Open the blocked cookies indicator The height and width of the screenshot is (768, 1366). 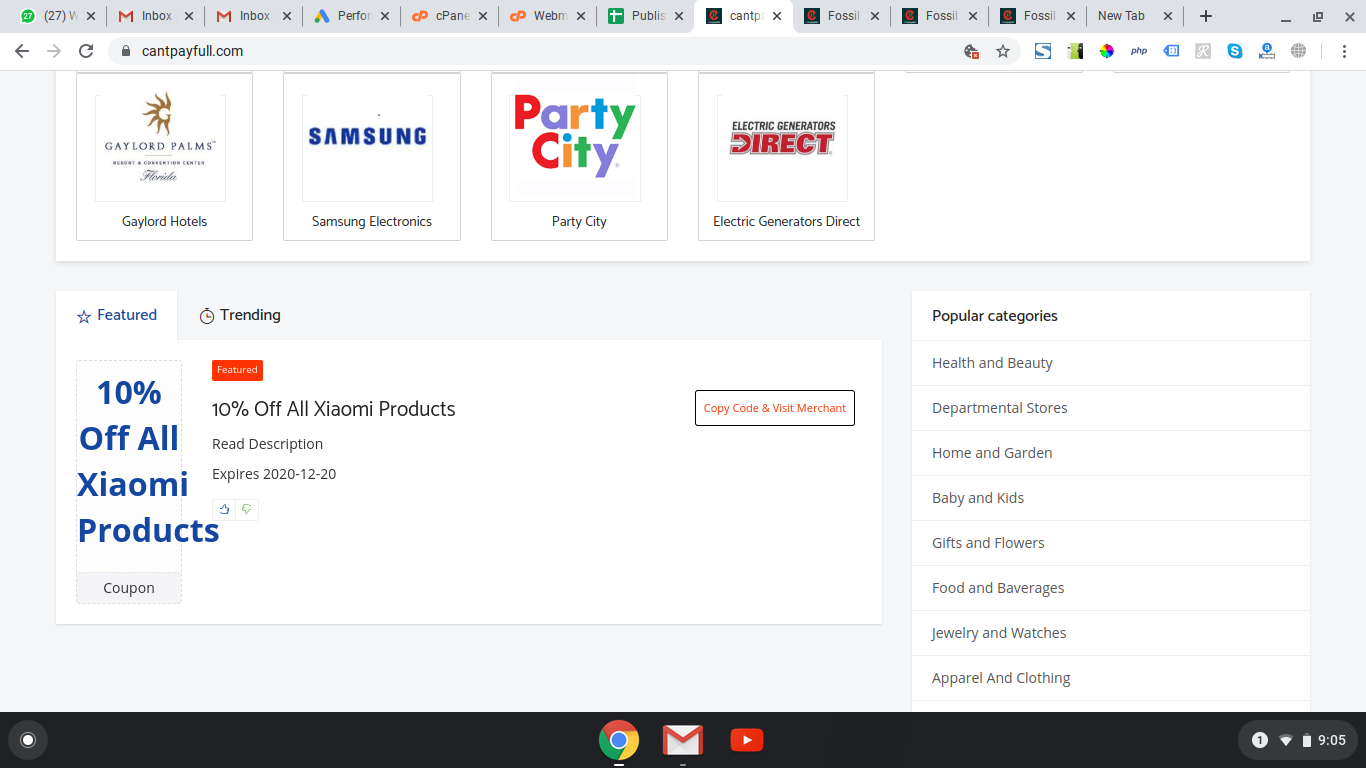point(971,51)
